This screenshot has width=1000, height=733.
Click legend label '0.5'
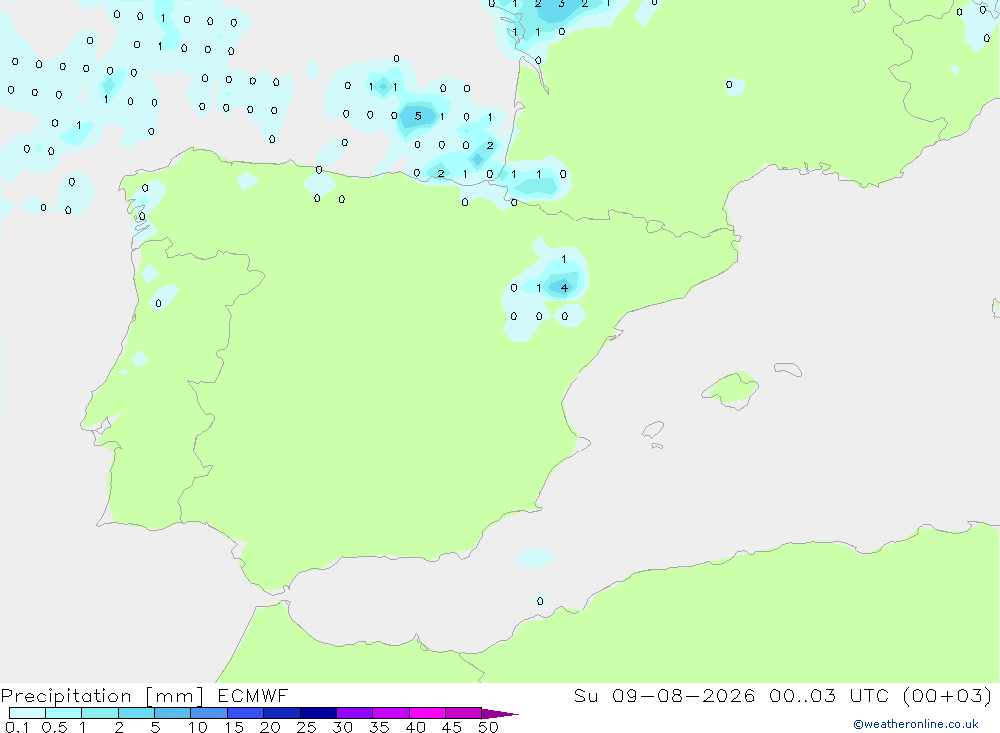coord(54,727)
